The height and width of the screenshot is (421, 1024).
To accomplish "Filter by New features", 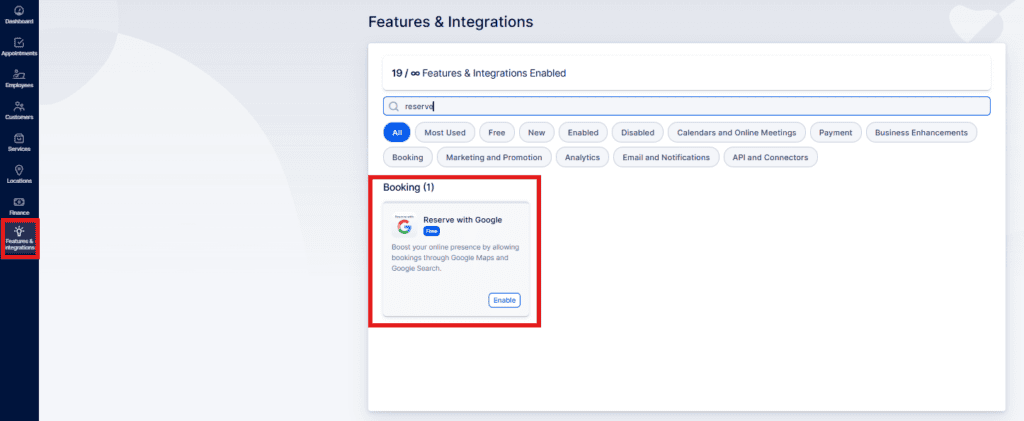I will click(537, 133).
